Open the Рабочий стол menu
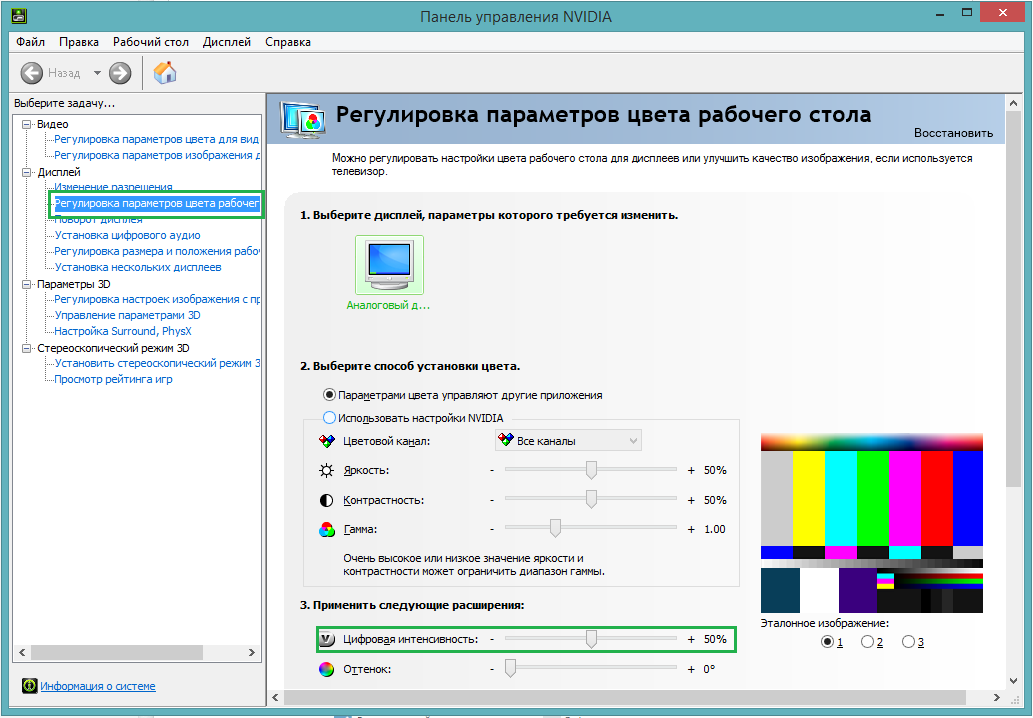The width and height of the screenshot is (1033, 718). [150, 42]
